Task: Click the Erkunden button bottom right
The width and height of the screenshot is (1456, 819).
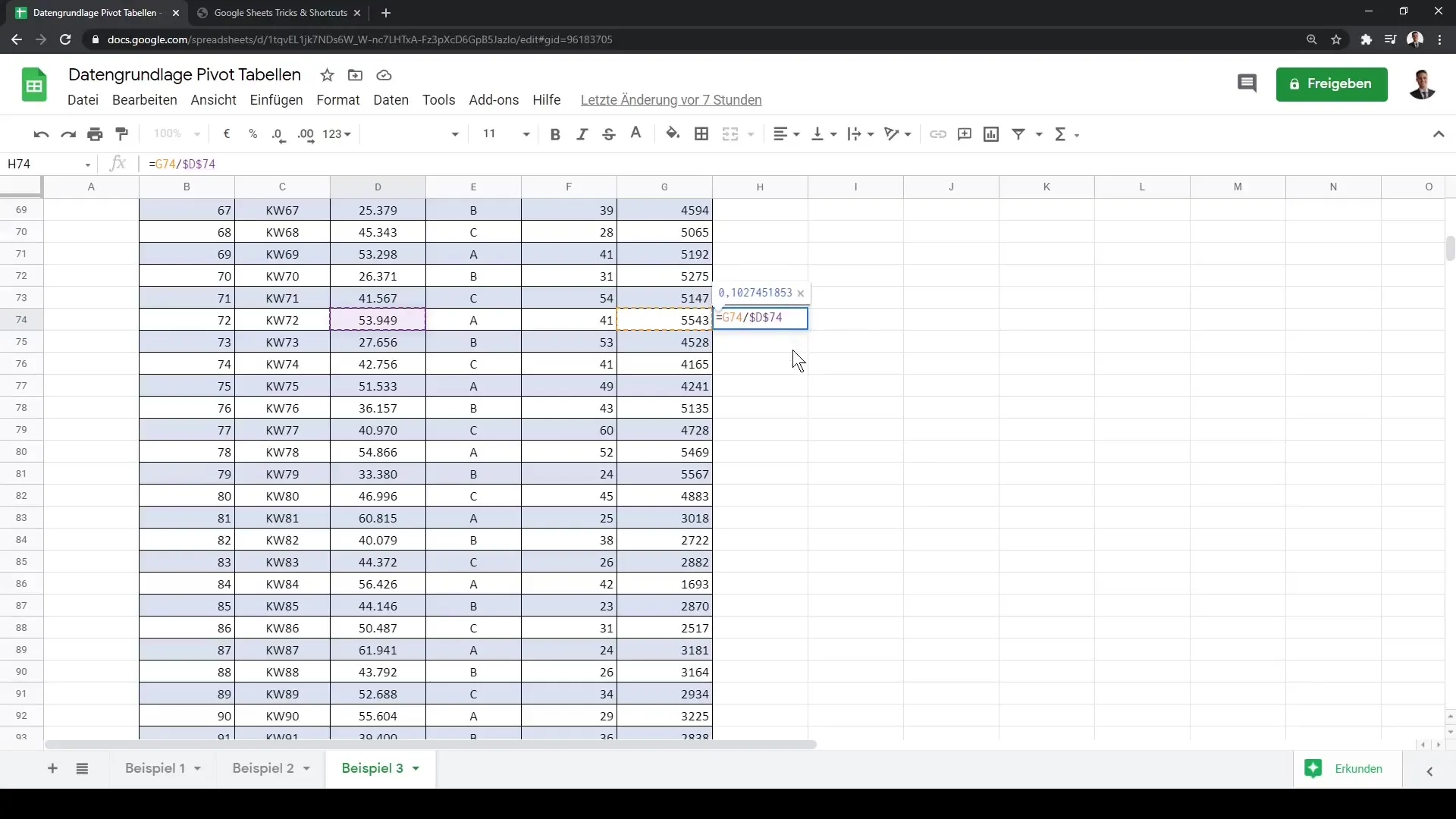Action: click(x=1348, y=768)
